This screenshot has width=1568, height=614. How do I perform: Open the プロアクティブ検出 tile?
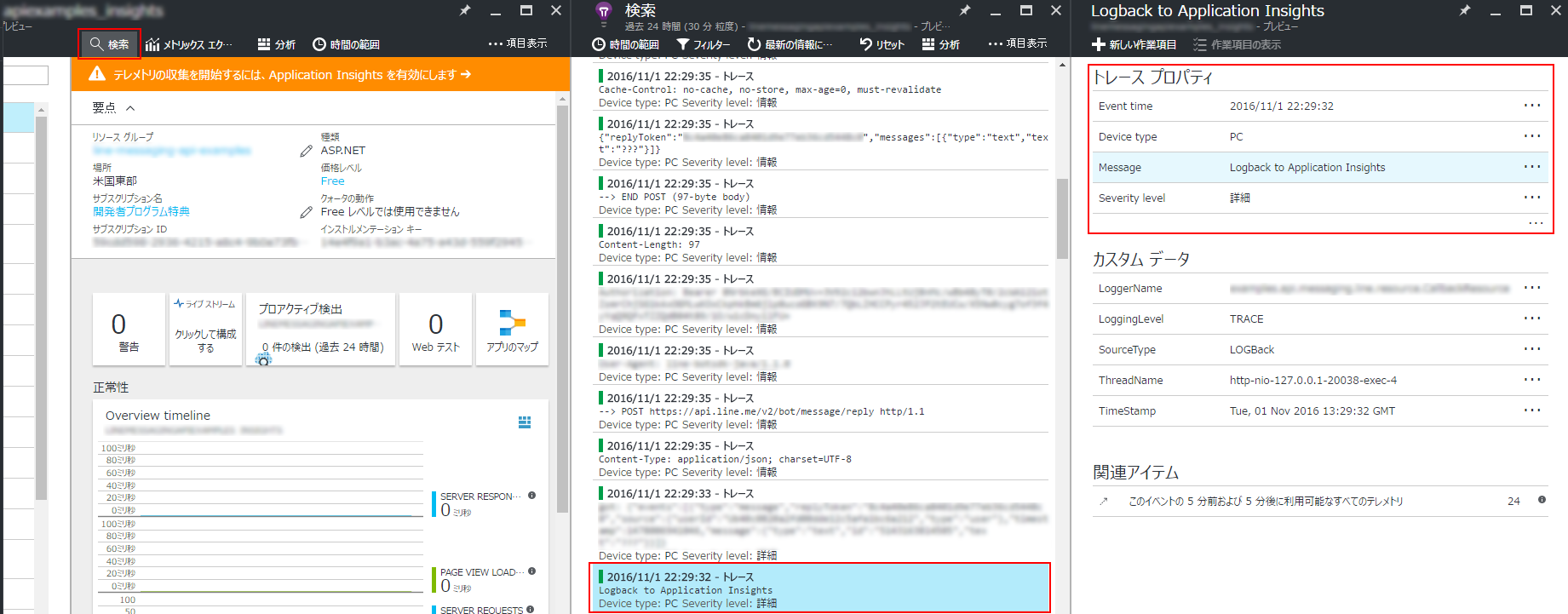(x=321, y=330)
